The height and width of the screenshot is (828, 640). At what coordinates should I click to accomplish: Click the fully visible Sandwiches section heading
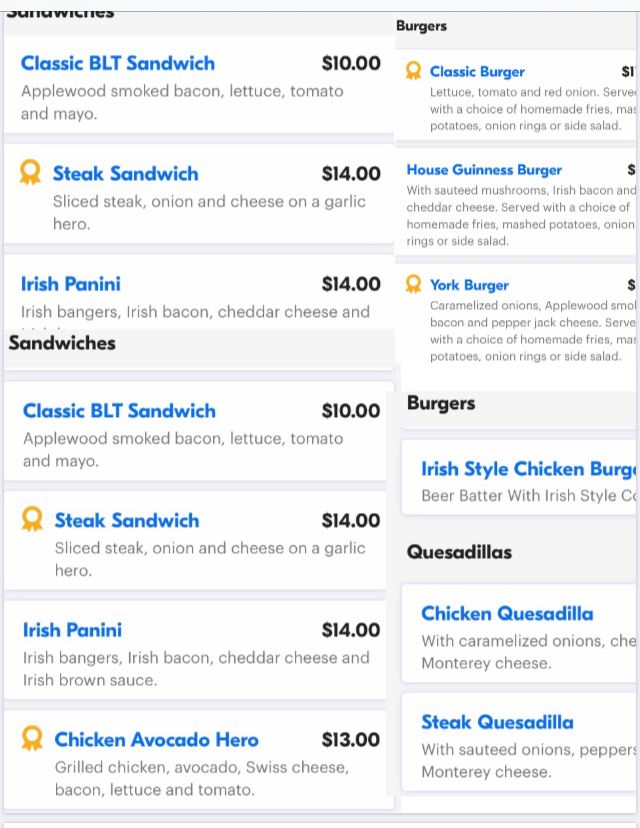pos(62,343)
